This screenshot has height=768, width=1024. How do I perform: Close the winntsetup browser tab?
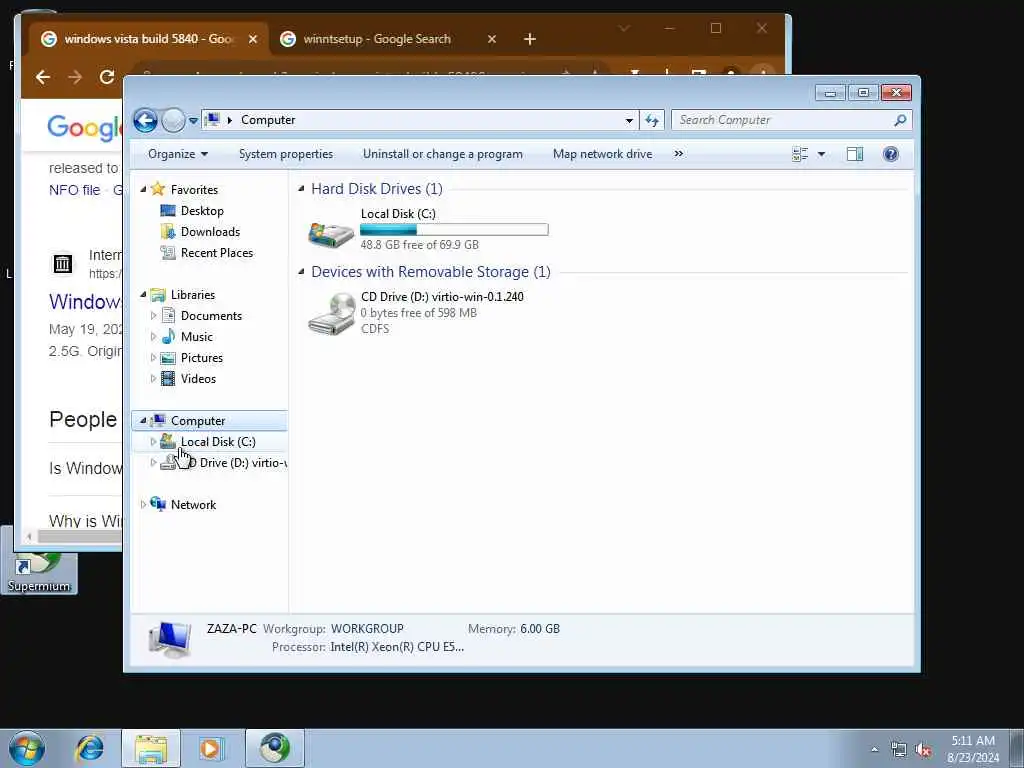(492, 39)
